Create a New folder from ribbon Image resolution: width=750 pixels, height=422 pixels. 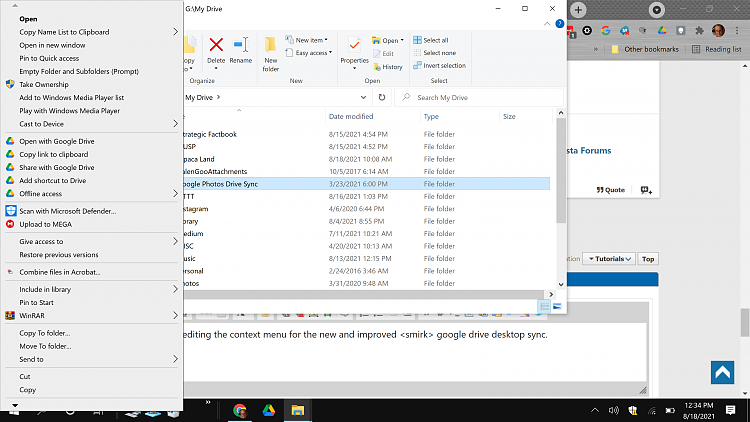[270, 54]
